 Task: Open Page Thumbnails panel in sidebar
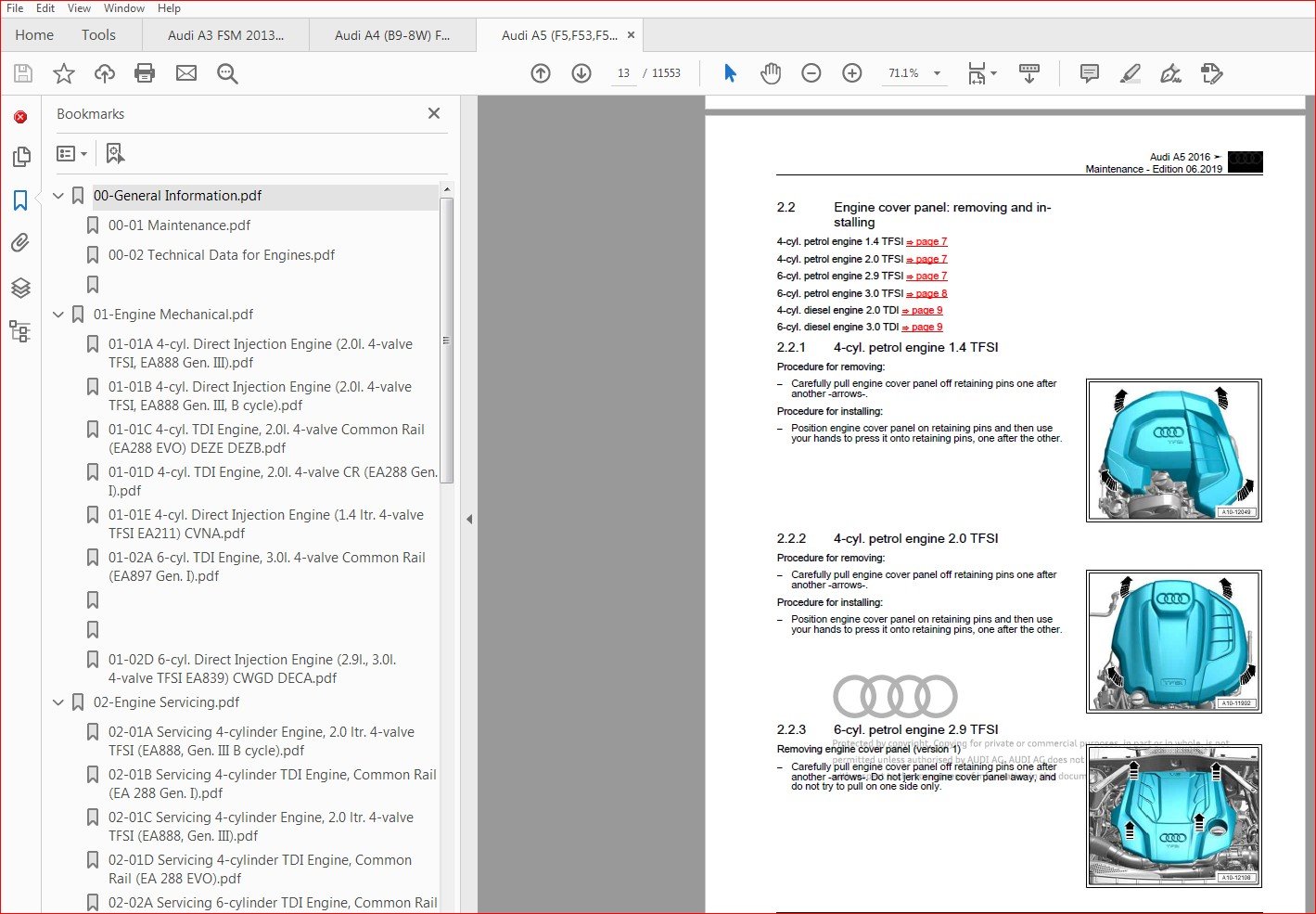tap(20, 157)
